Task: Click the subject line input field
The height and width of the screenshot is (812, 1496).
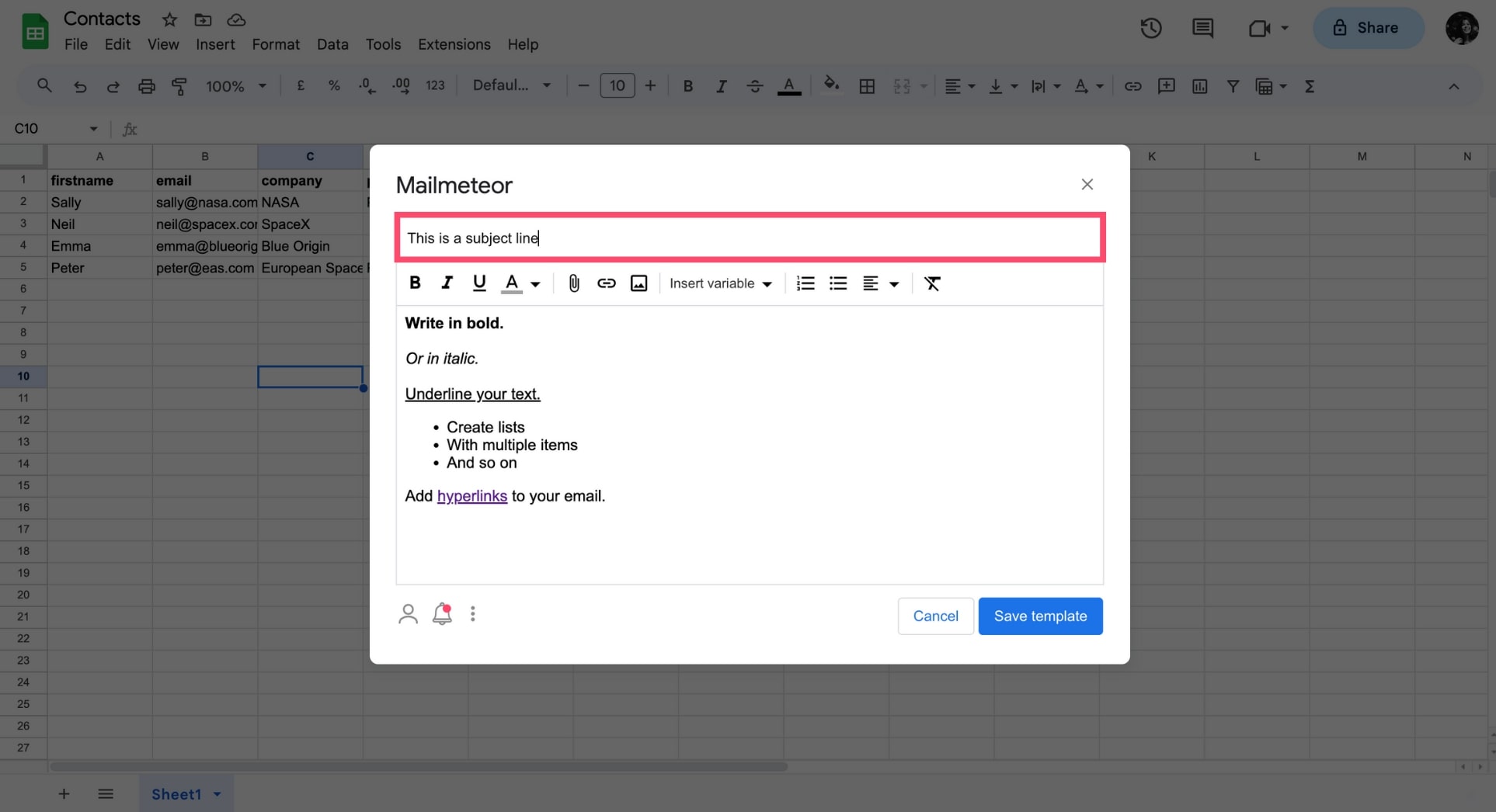Action: 750,238
